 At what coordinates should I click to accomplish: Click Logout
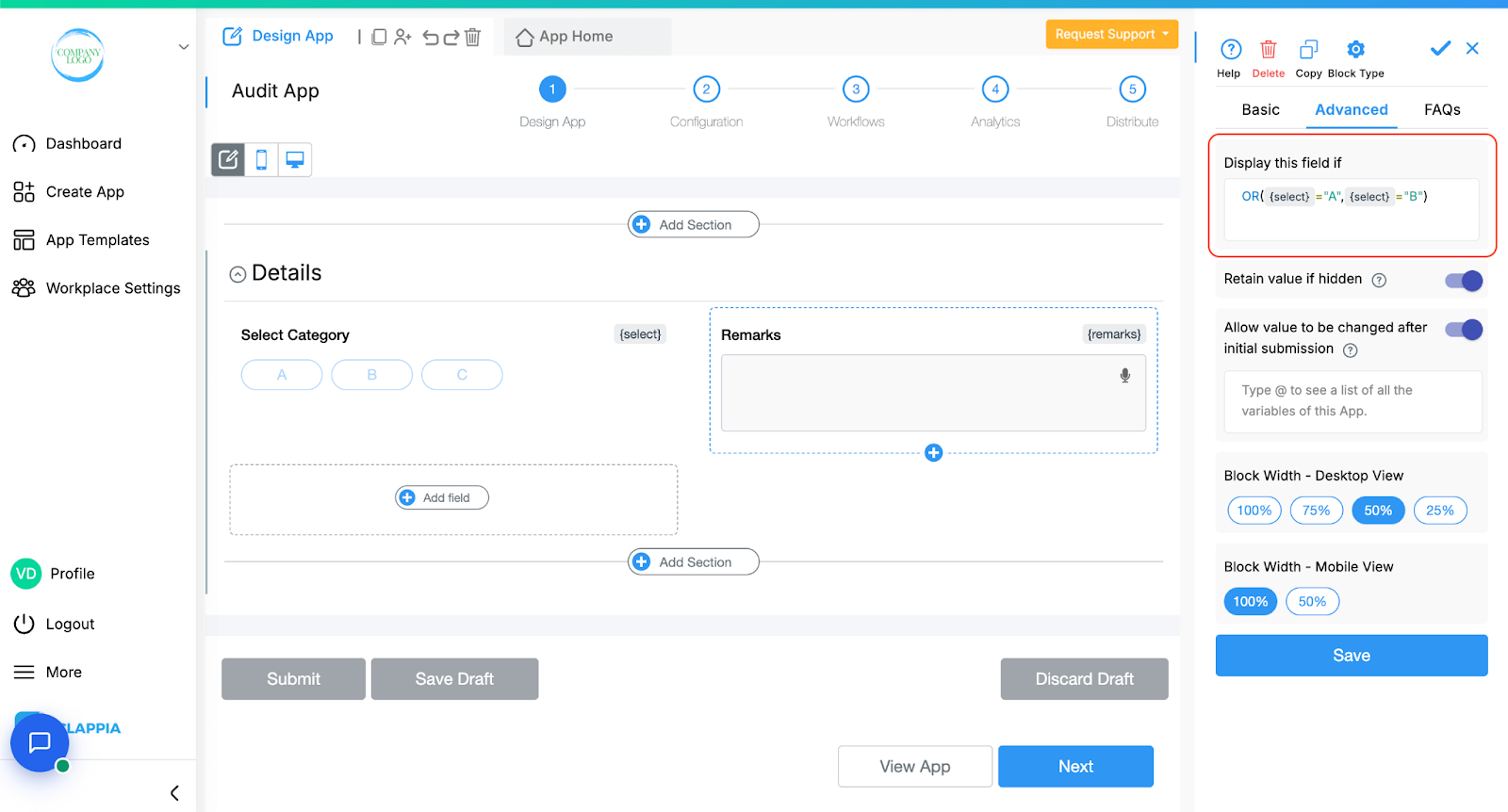pyautogui.click(x=54, y=624)
